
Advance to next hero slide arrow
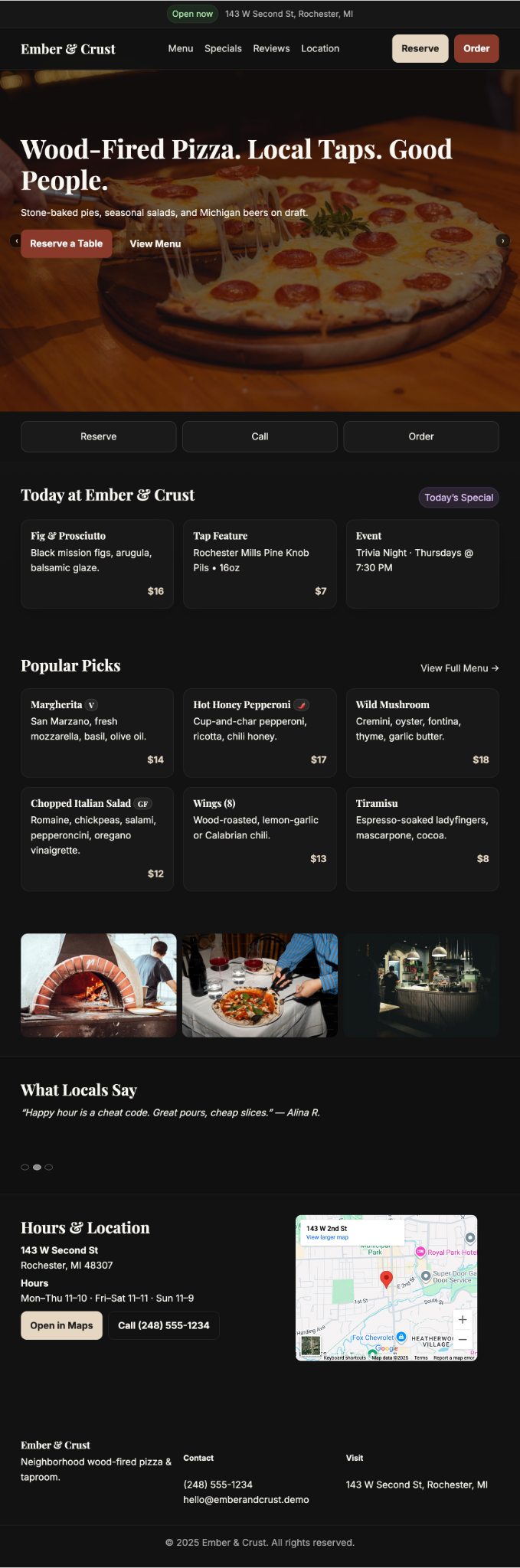(x=502, y=241)
